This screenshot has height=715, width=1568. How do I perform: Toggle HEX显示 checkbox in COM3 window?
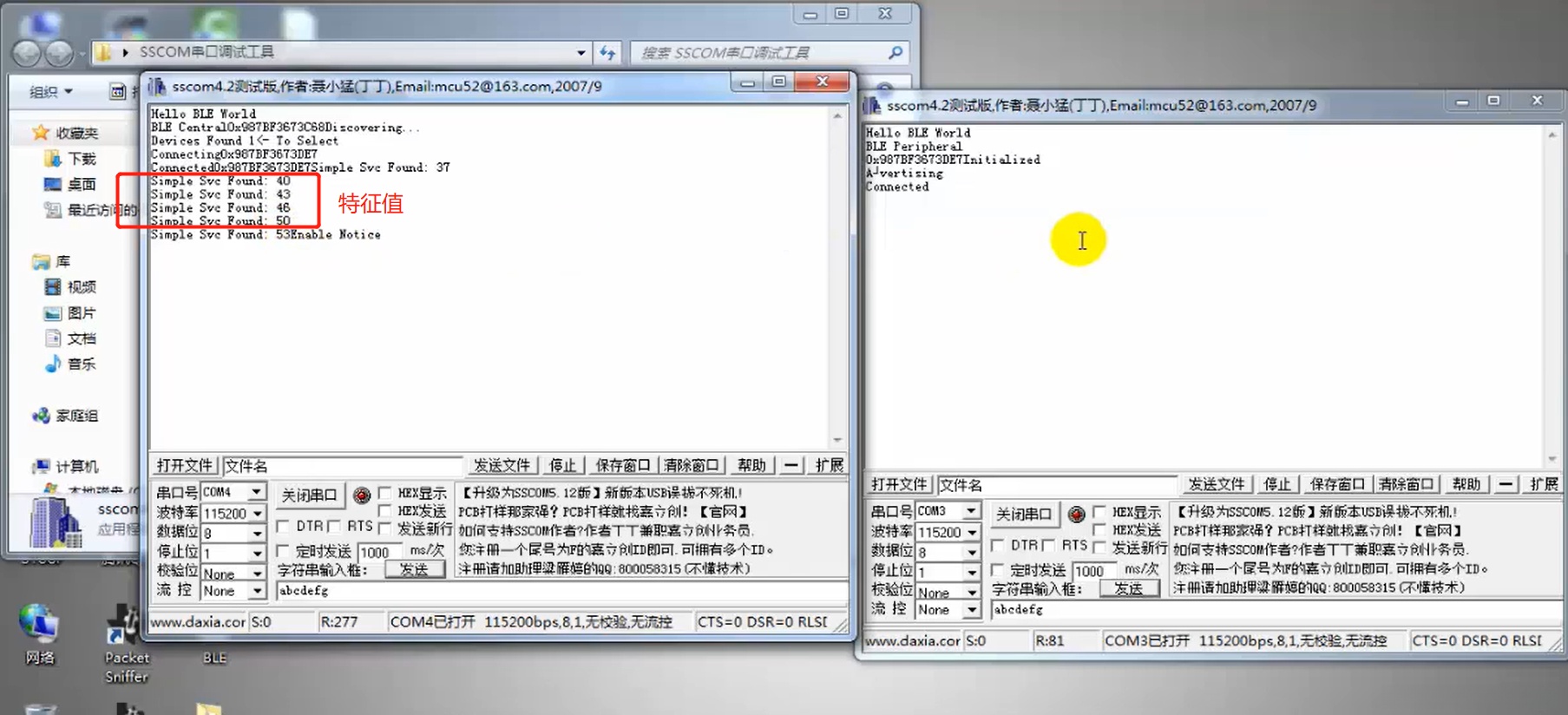(x=1099, y=512)
